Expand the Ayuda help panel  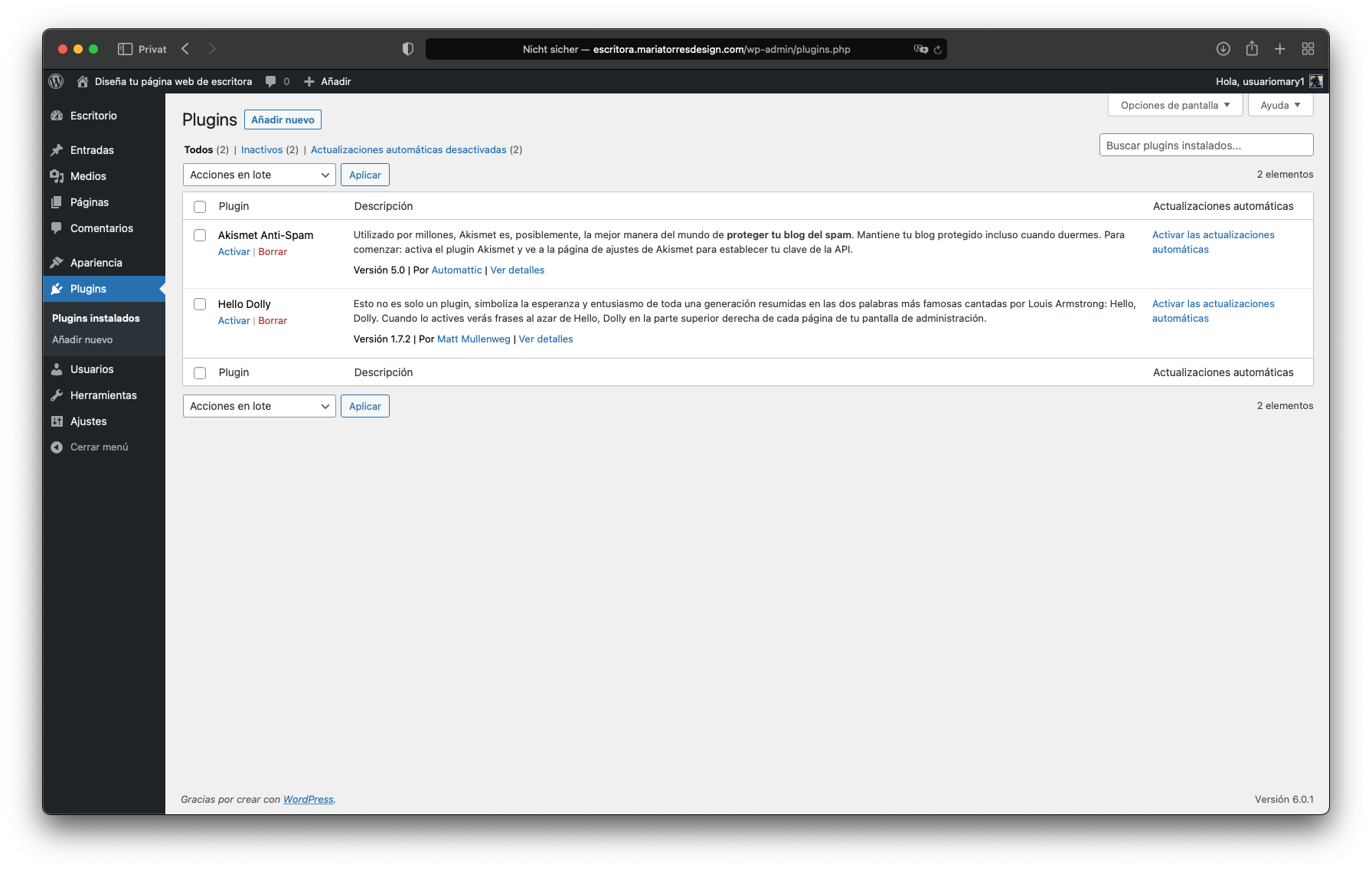(1281, 105)
